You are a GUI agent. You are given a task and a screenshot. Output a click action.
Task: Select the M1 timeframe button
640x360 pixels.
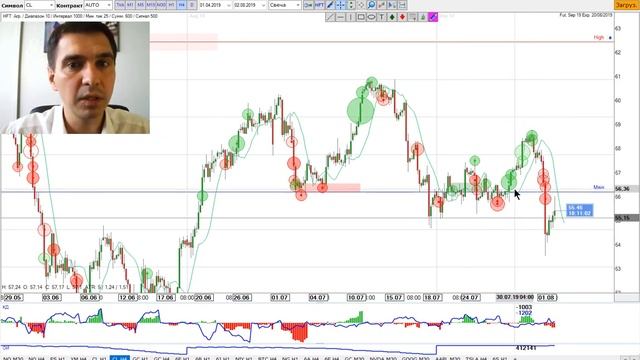click(130, 5)
